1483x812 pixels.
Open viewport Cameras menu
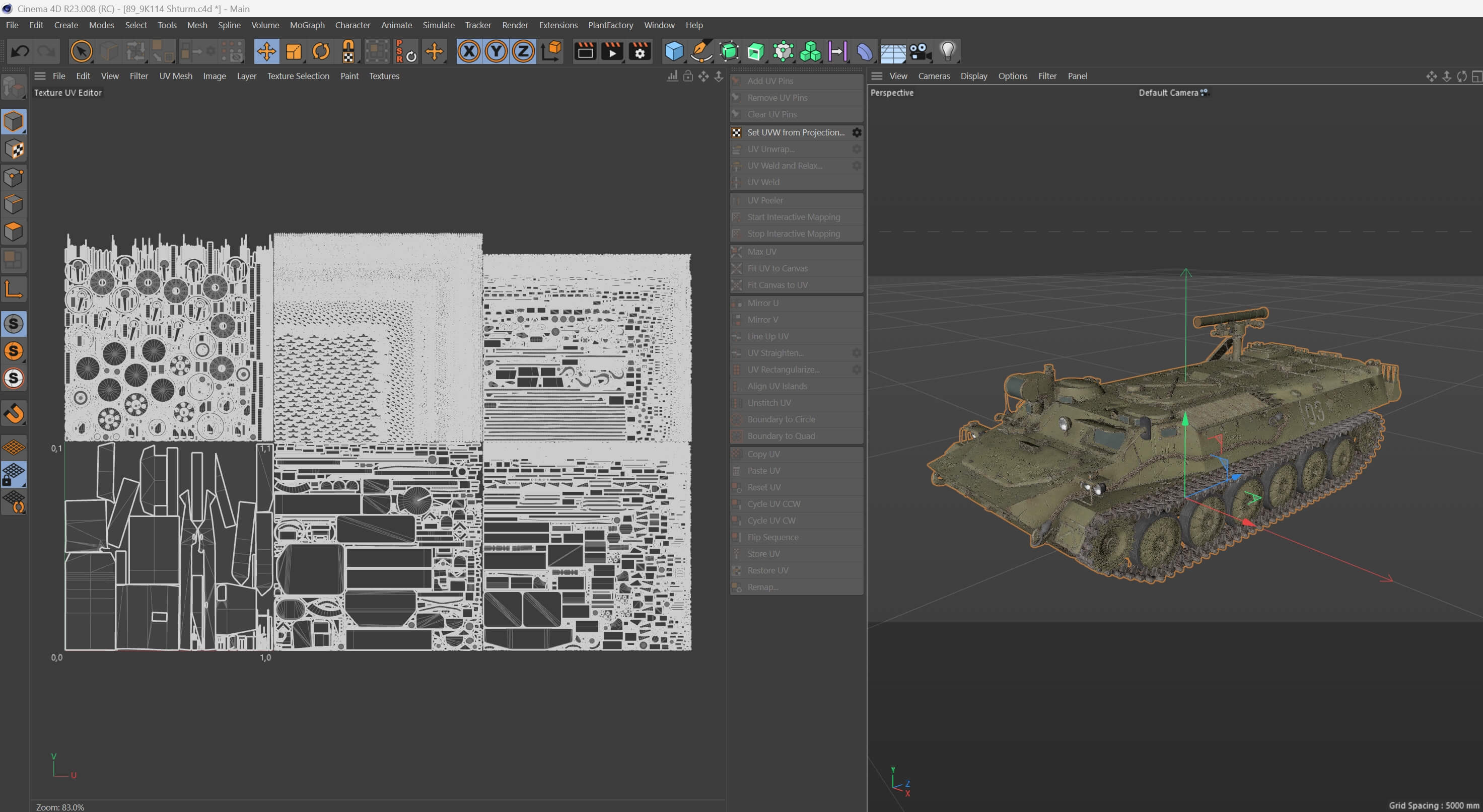(x=933, y=76)
